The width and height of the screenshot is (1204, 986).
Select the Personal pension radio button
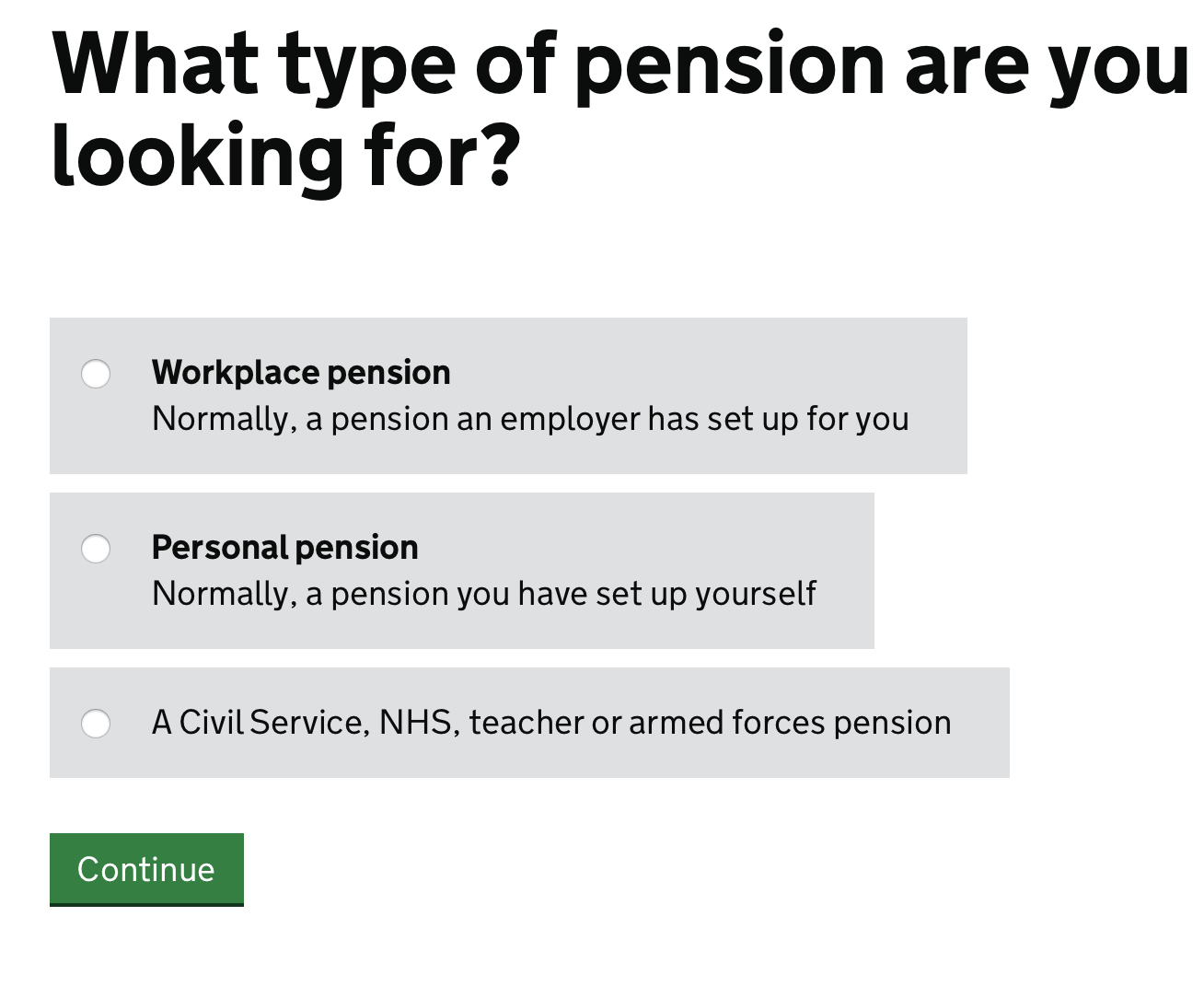tap(95, 548)
